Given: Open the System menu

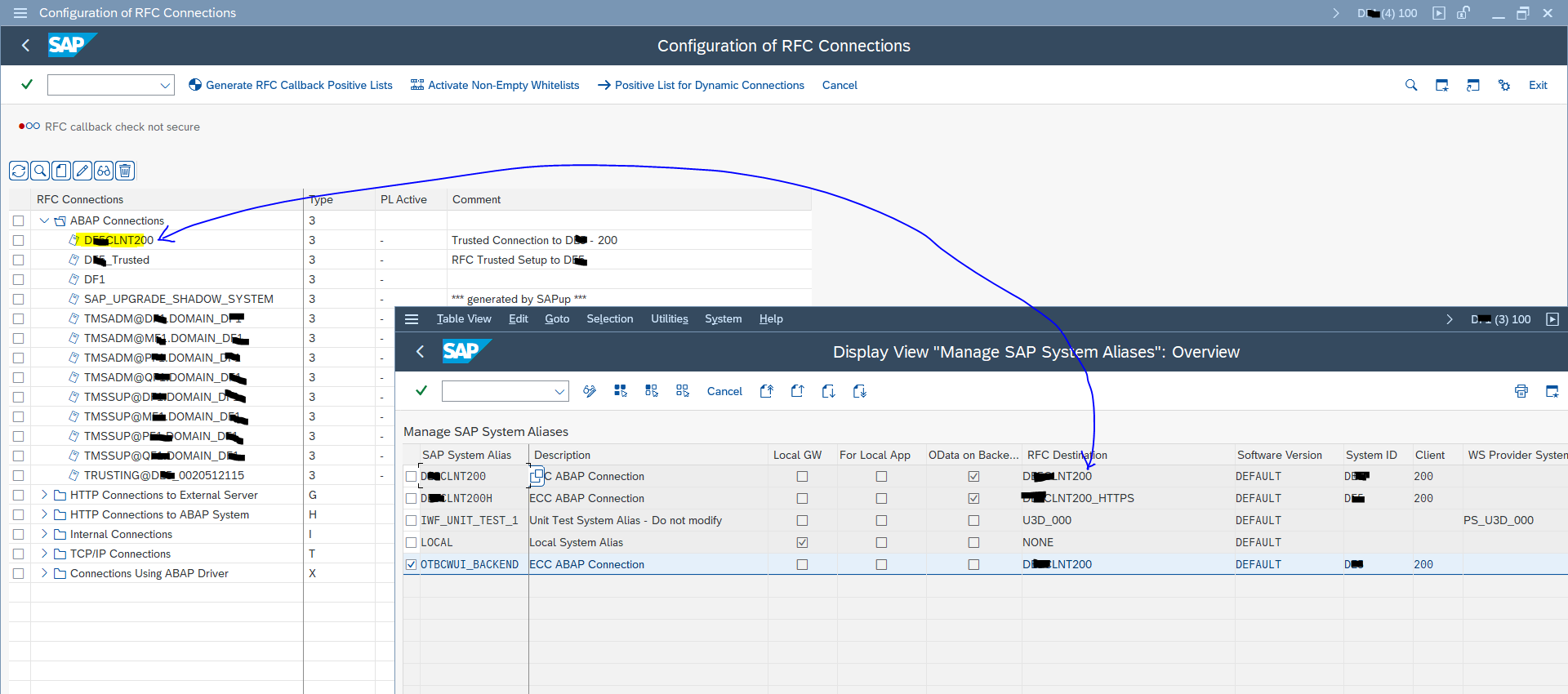Looking at the screenshot, I should [x=724, y=319].
